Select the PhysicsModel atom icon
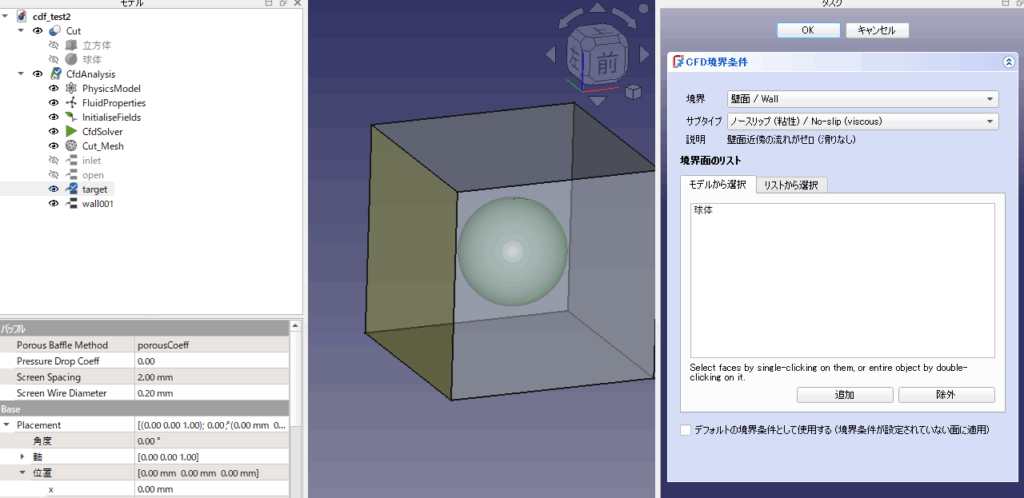 point(71,88)
